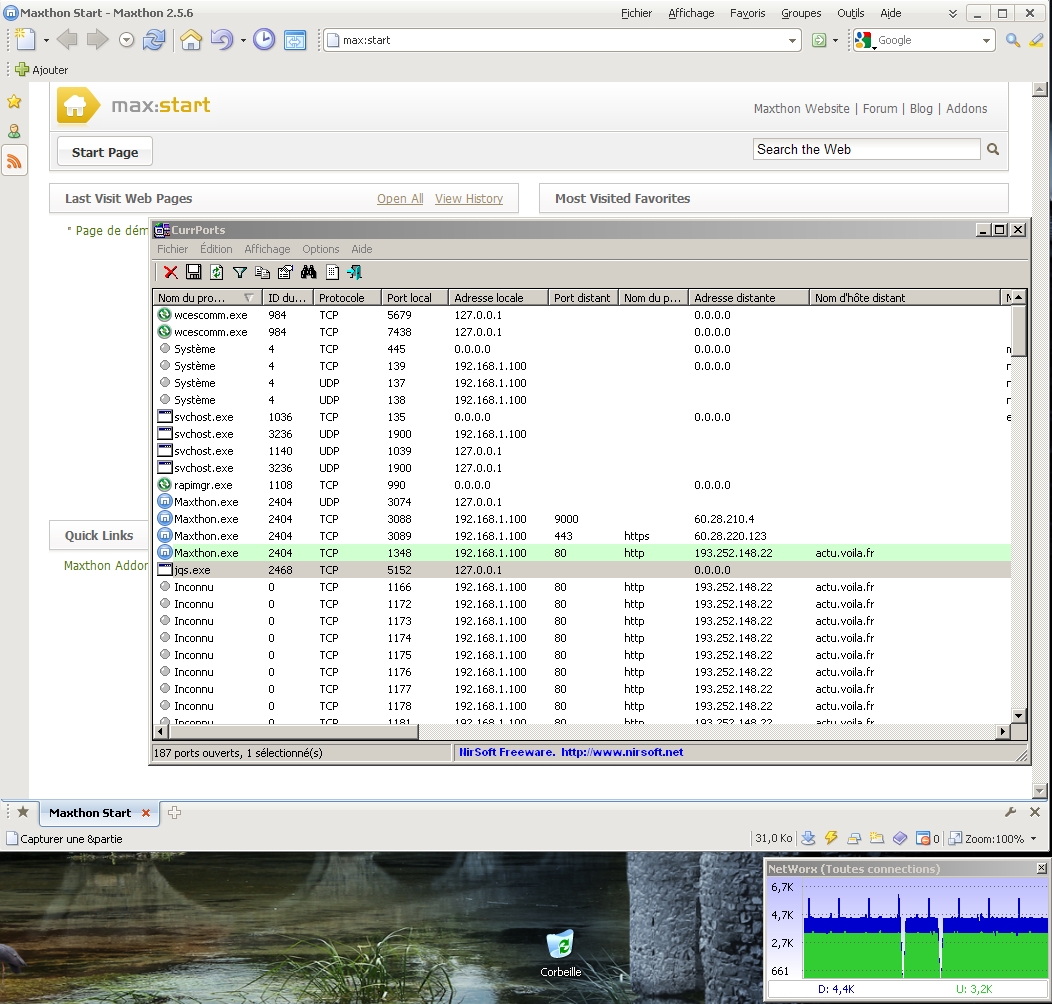The height and width of the screenshot is (1004, 1052).
Task: Click the Maxthon undo closed tab arrow
Action: pyautogui.click(x=222, y=40)
